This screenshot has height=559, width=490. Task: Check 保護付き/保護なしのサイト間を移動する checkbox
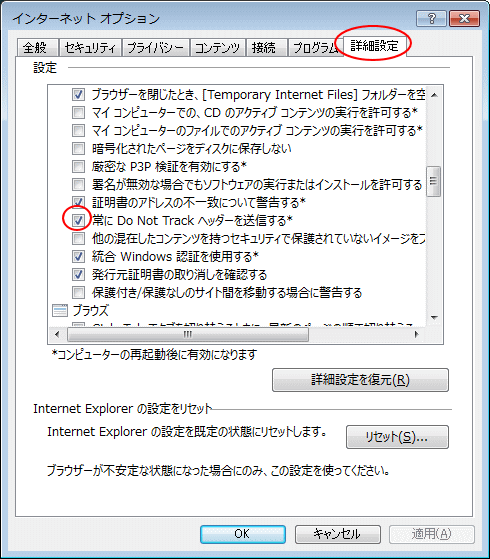point(78,293)
